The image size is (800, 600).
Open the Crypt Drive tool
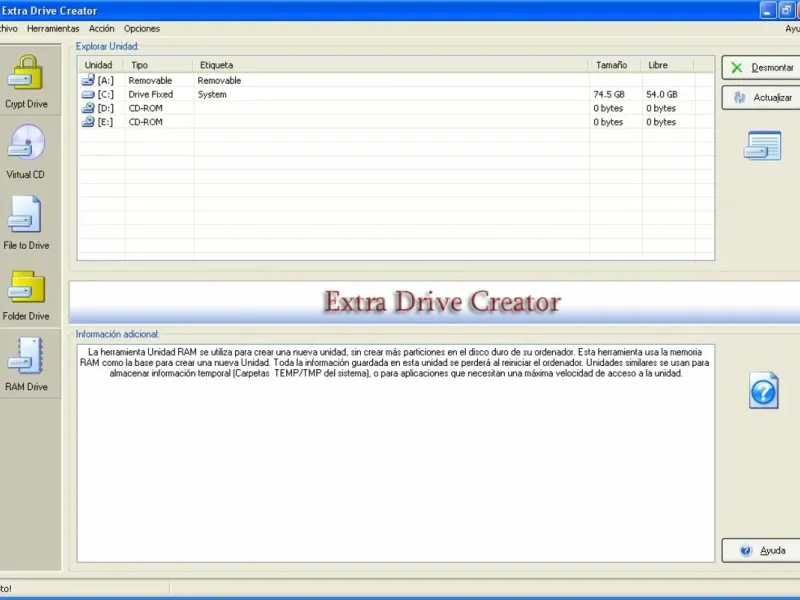pyautogui.click(x=27, y=82)
